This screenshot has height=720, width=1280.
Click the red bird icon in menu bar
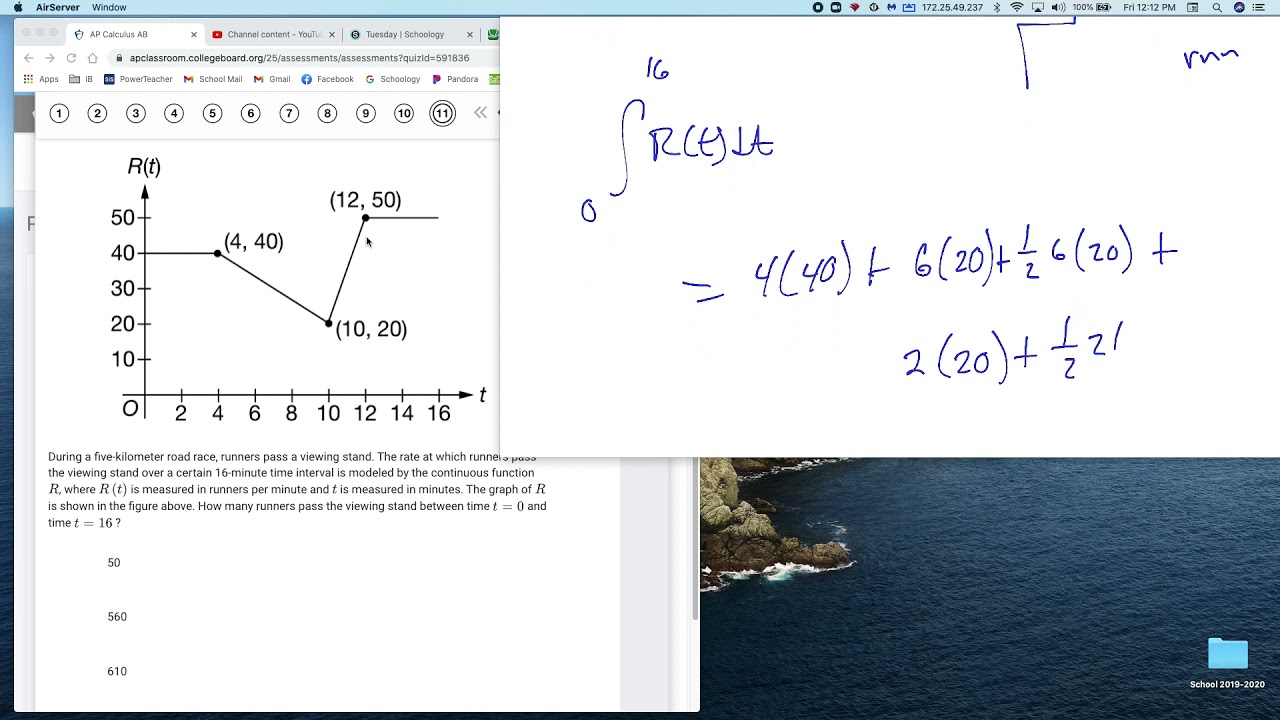(x=854, y=7)
